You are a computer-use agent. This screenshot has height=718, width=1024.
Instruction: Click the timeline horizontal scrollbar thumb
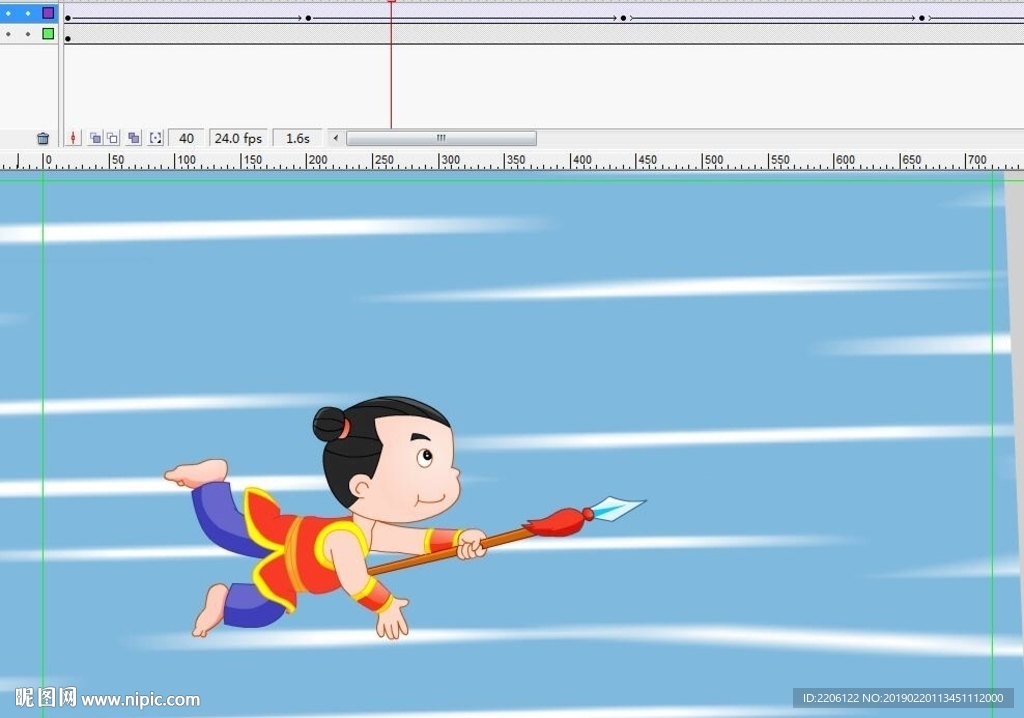[x=441, y=138]
